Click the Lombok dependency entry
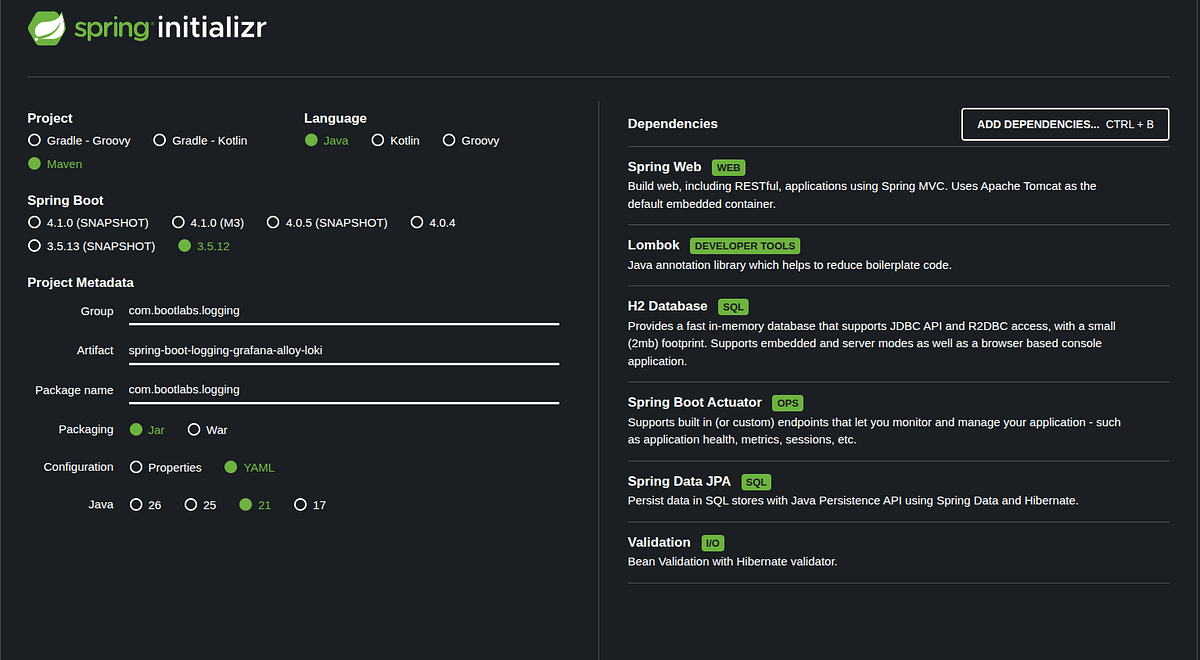Screen dimensions: 1200x660 point(898,254)
